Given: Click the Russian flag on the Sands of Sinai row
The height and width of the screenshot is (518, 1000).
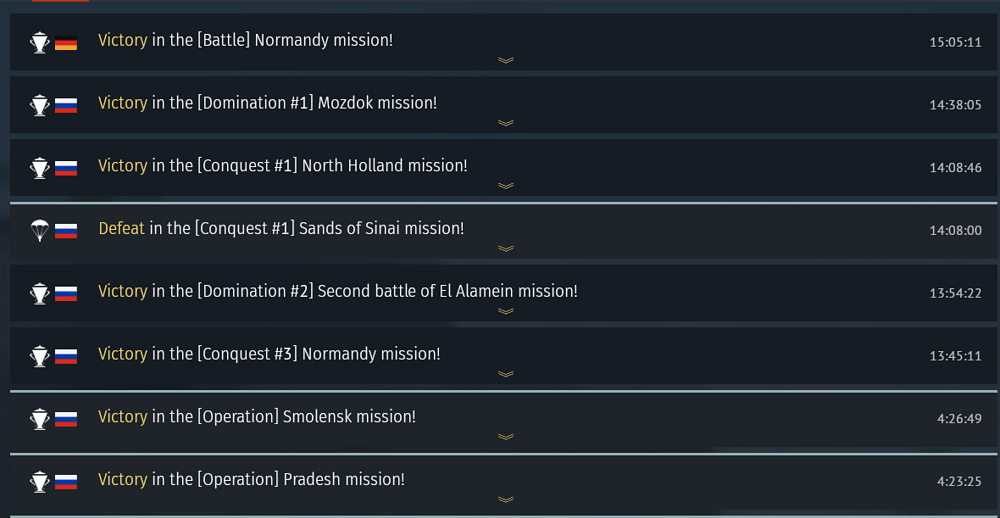Looking at the screenshot, I should (66, 230).
